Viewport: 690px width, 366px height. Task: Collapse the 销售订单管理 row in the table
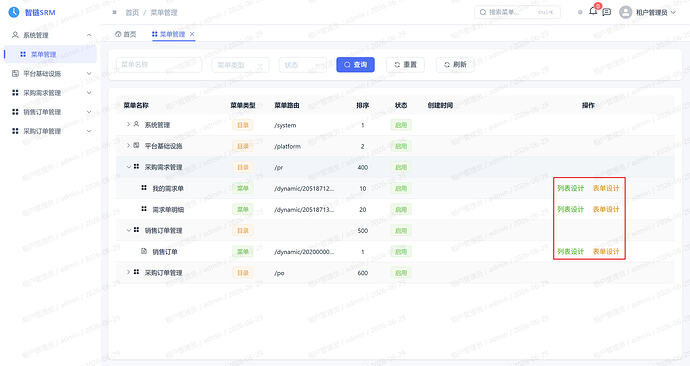tap(128, 230)
